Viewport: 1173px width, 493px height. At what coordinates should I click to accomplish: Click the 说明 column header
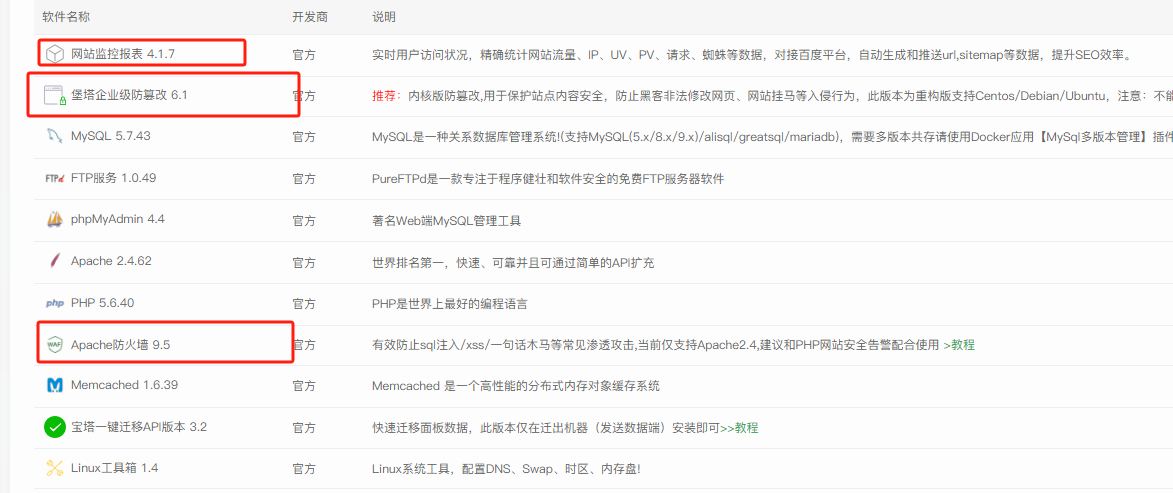384,16
